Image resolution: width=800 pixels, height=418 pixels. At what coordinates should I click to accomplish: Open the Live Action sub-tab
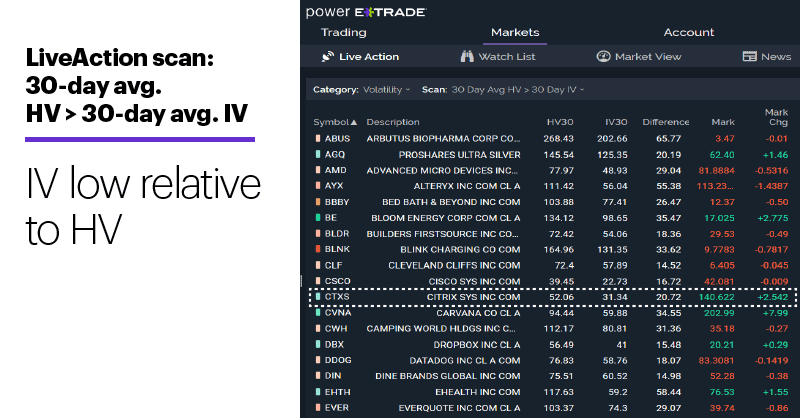[x=360, y=57]
